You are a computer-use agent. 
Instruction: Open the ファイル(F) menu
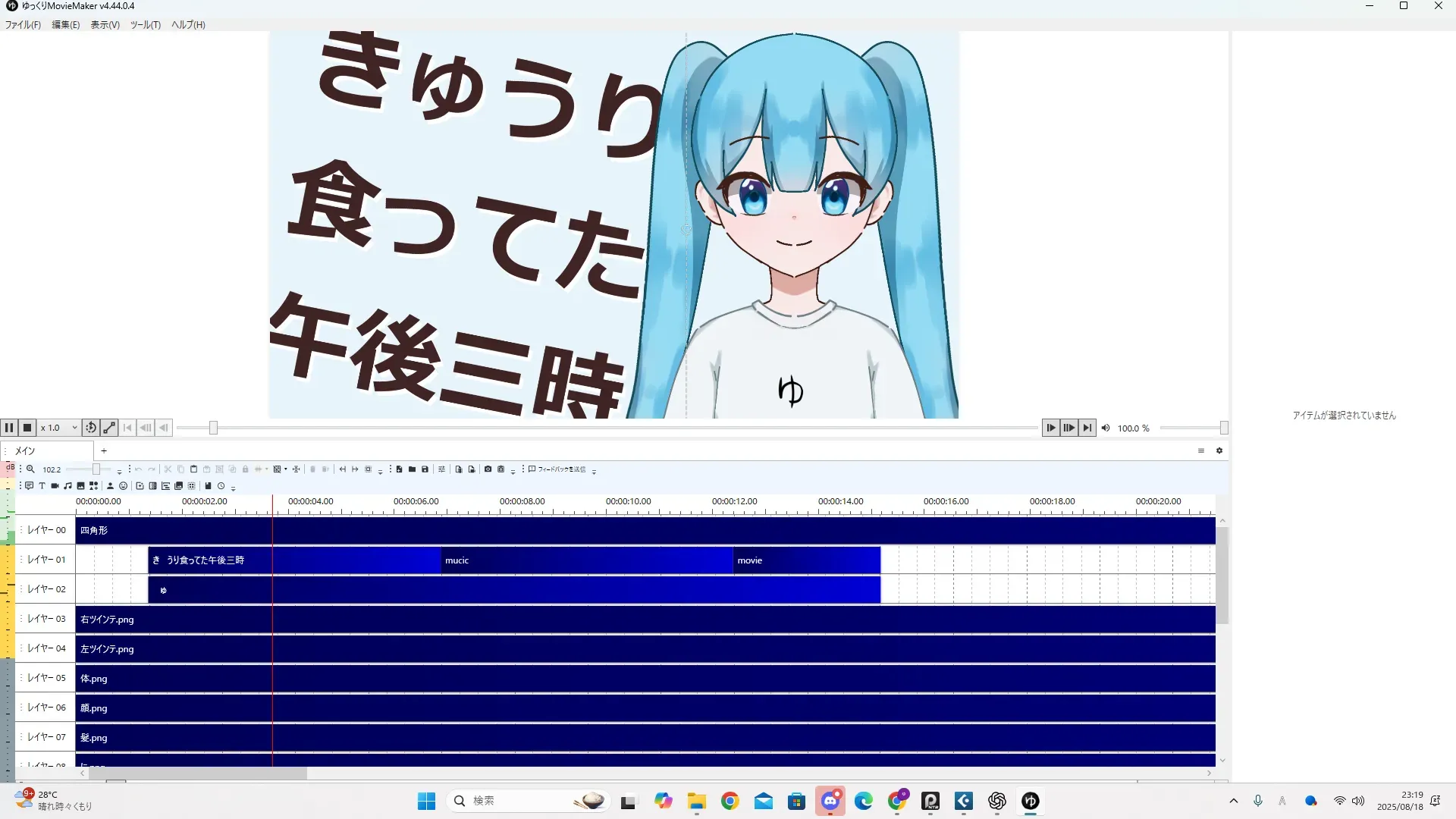click(23, 25)
